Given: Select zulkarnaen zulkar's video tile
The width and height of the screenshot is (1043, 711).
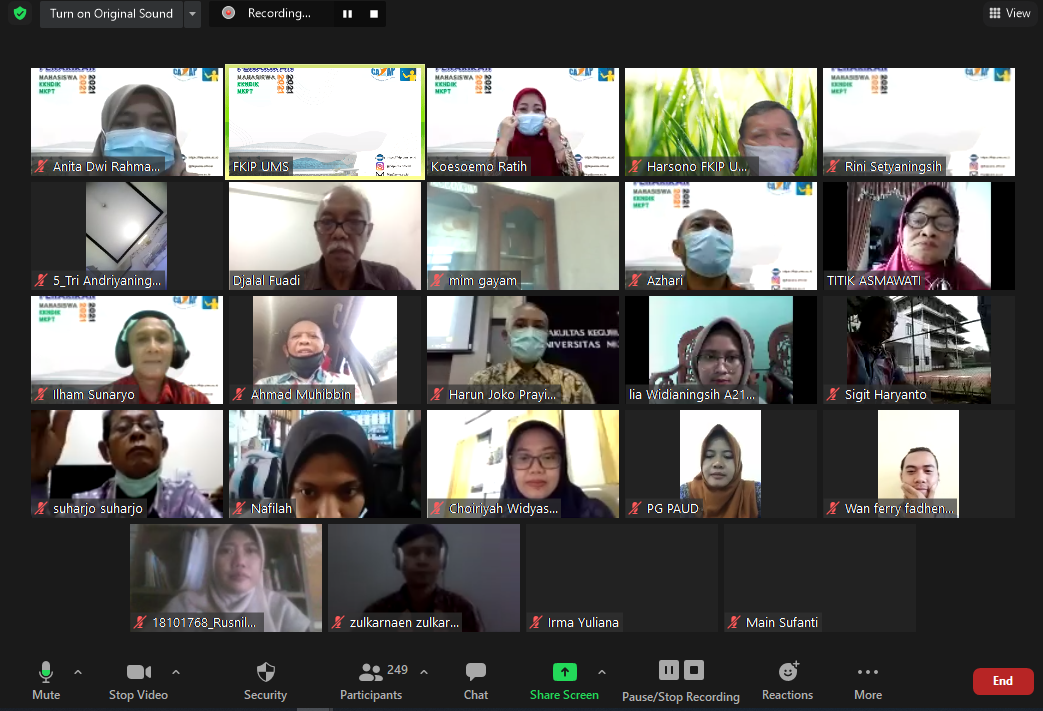Looking at the screenshot, I should click(424, 578).
